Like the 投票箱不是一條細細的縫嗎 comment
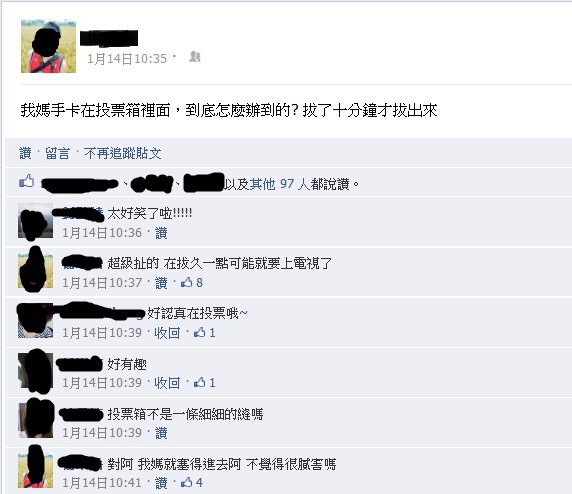 click(161, 433)
